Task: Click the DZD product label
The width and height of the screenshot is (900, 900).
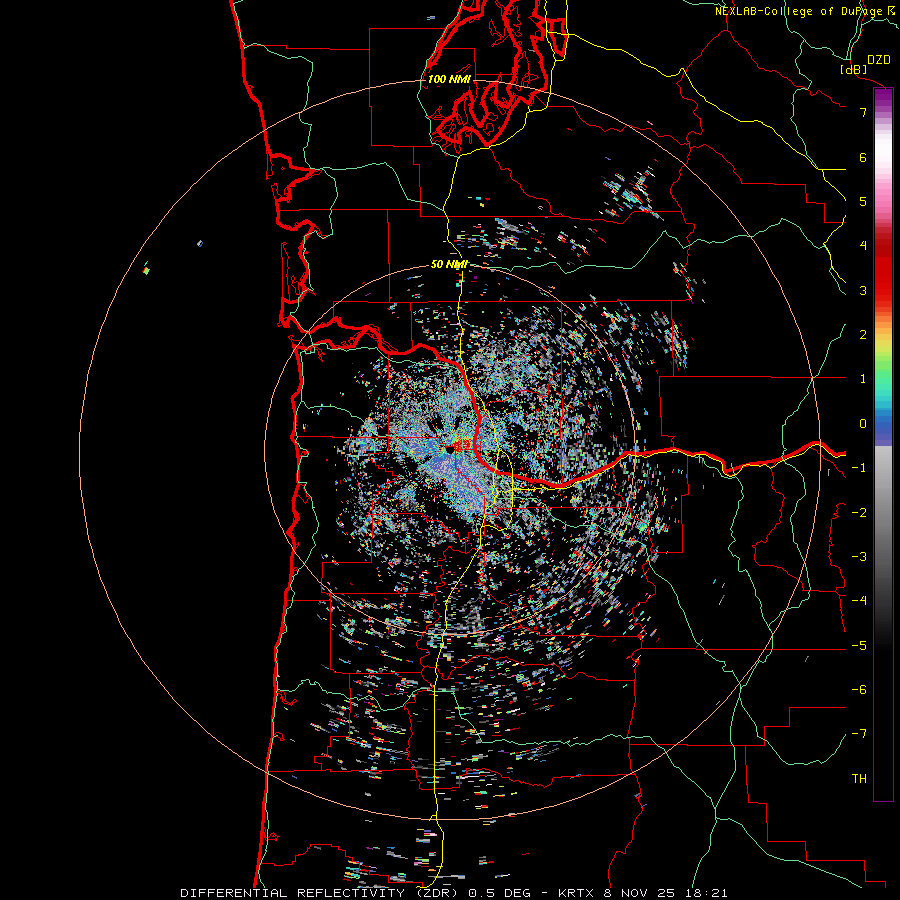Action: pos(879,59)
